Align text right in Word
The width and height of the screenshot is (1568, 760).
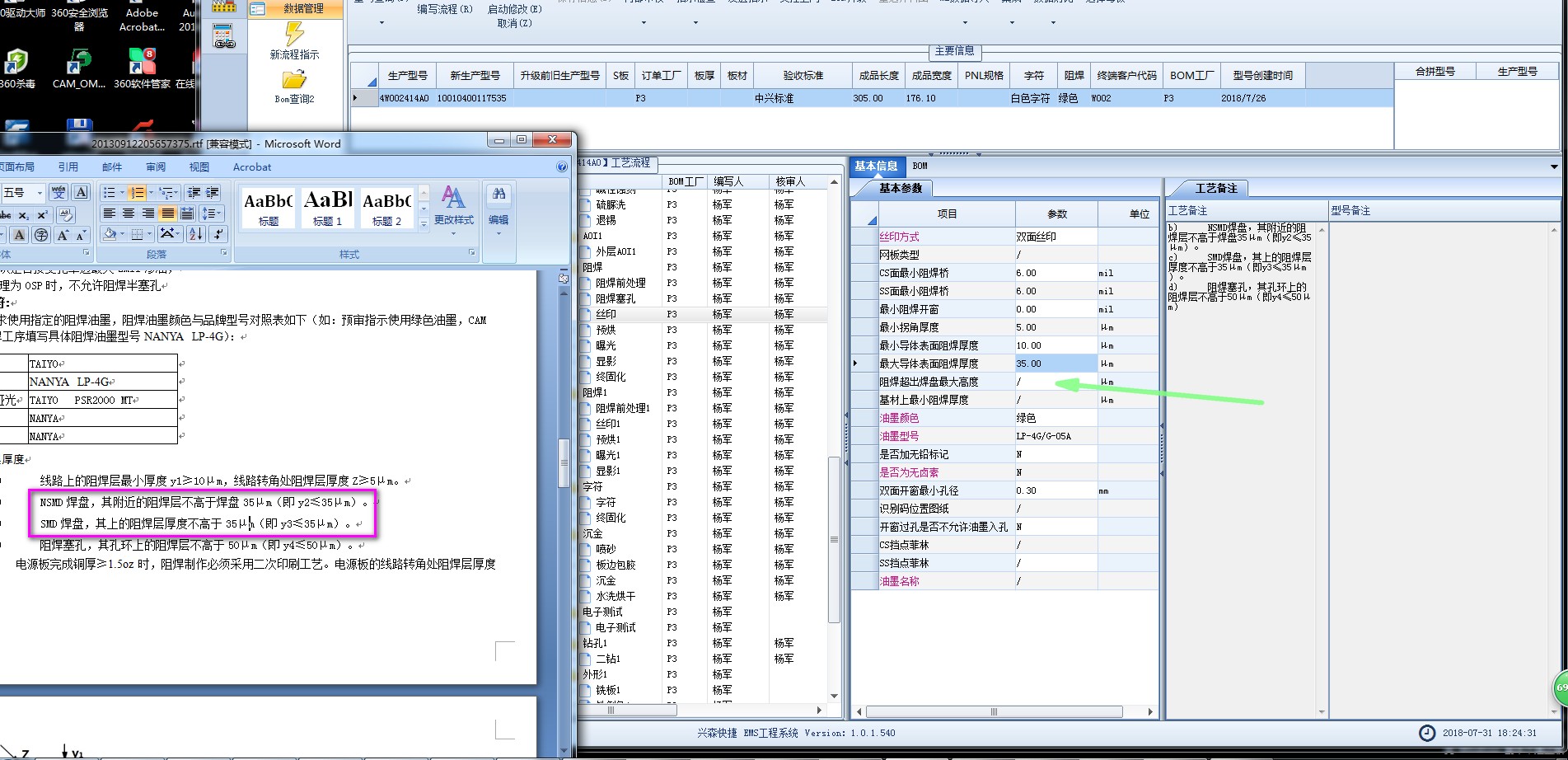coord(148,213)
